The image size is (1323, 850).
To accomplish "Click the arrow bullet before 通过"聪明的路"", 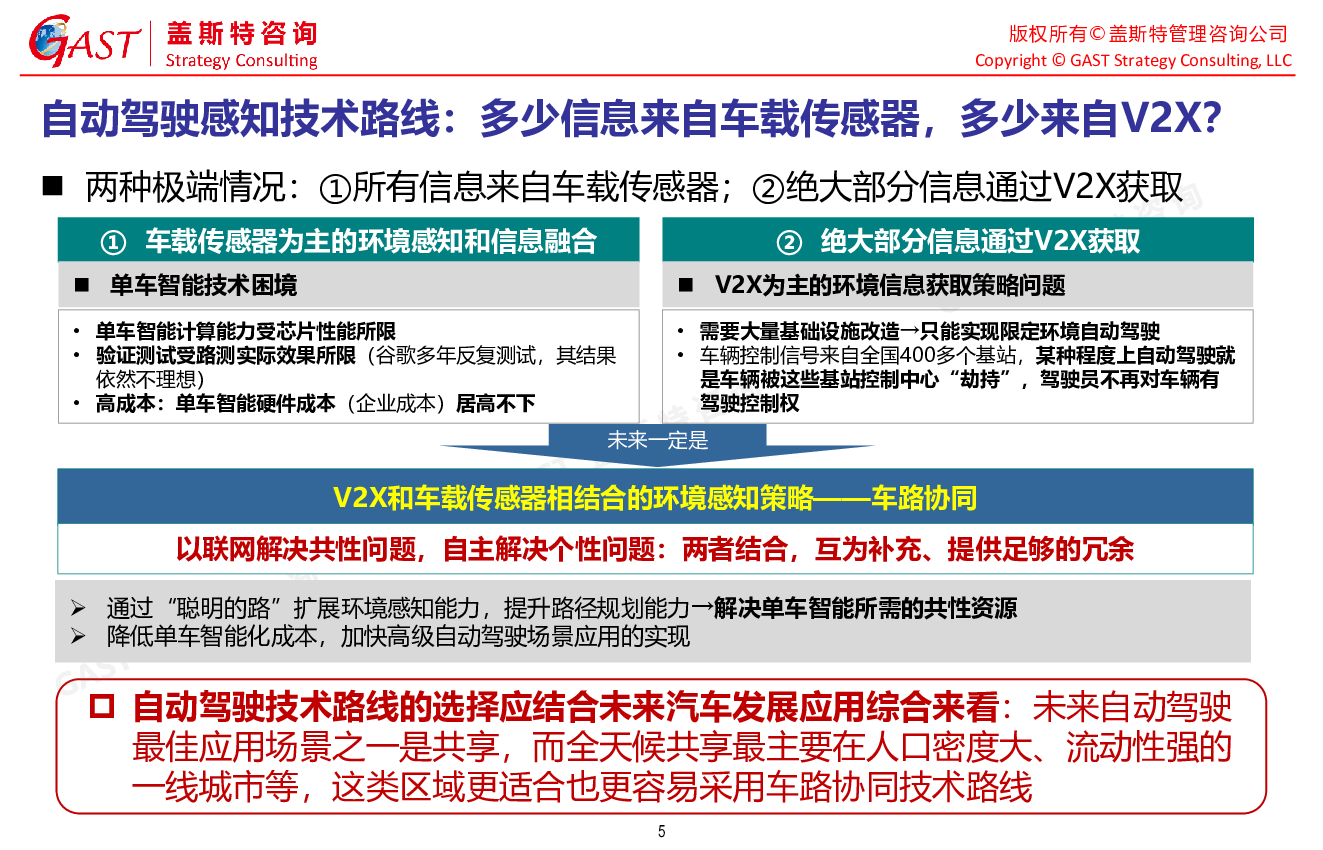I will [x=79, y=608].
